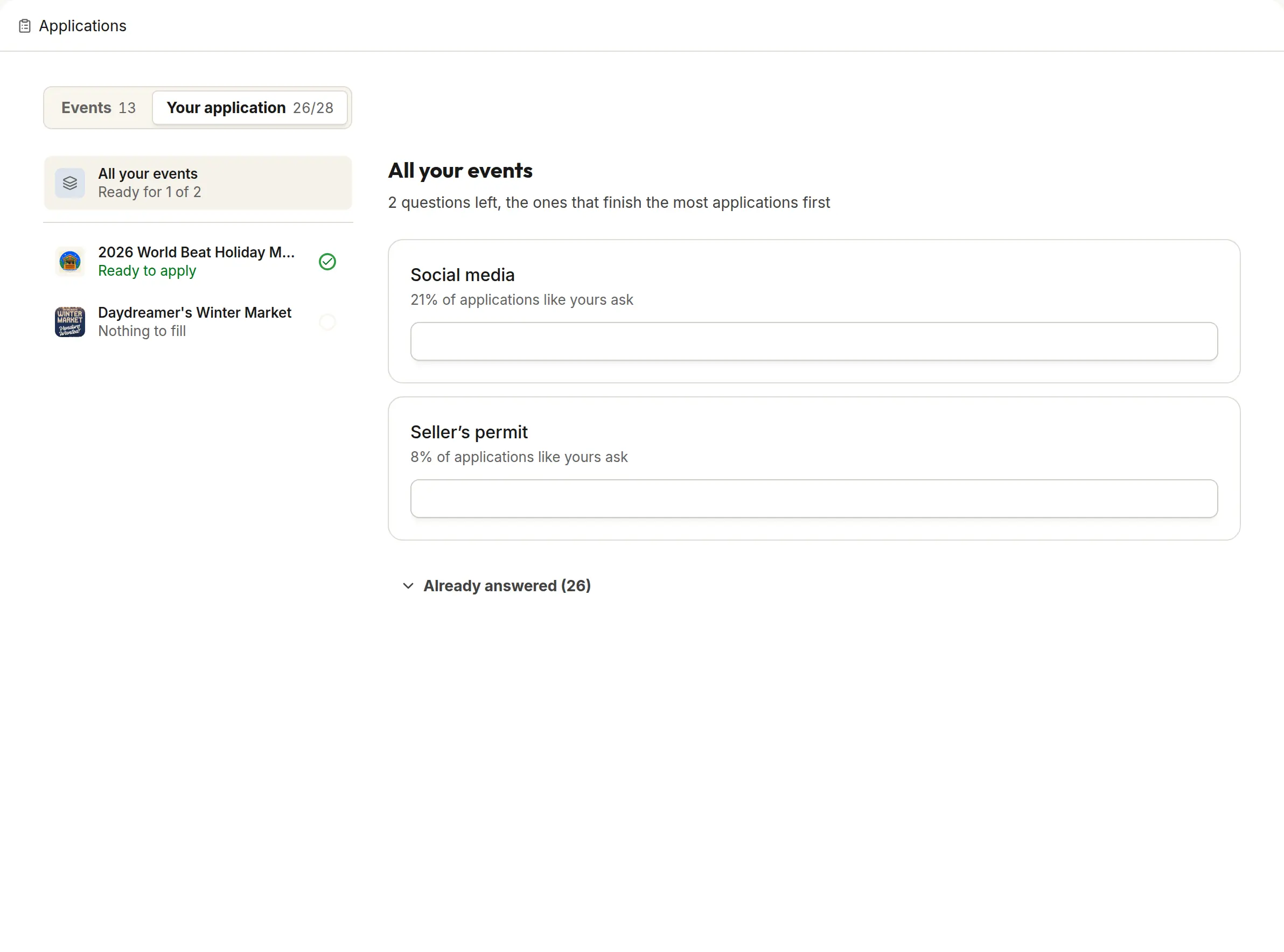This screenshot has height=952, width=1284.
Task: Select the All your events list item
Action: click(x=198, y=183)
